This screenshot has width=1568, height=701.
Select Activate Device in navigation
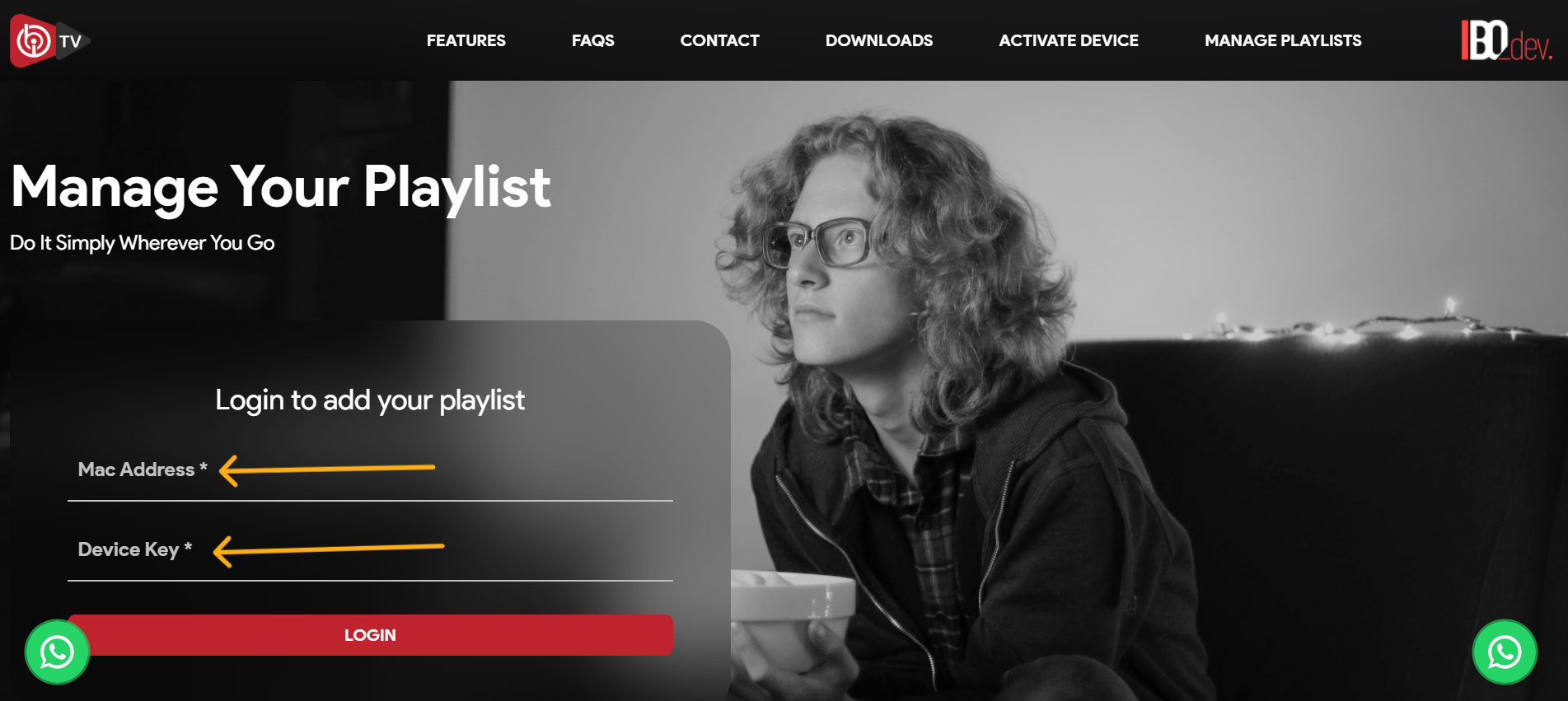tap(1068, 40)
